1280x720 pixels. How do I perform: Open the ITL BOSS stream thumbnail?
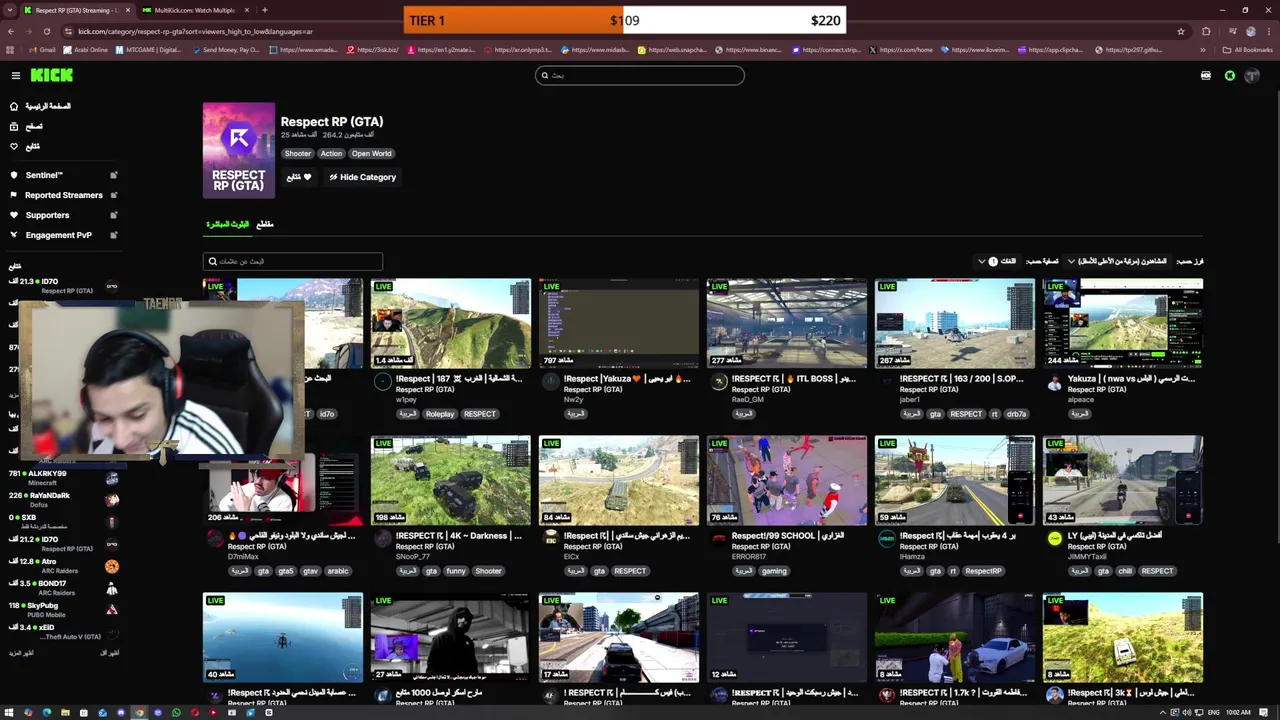[x=787, y=324]
